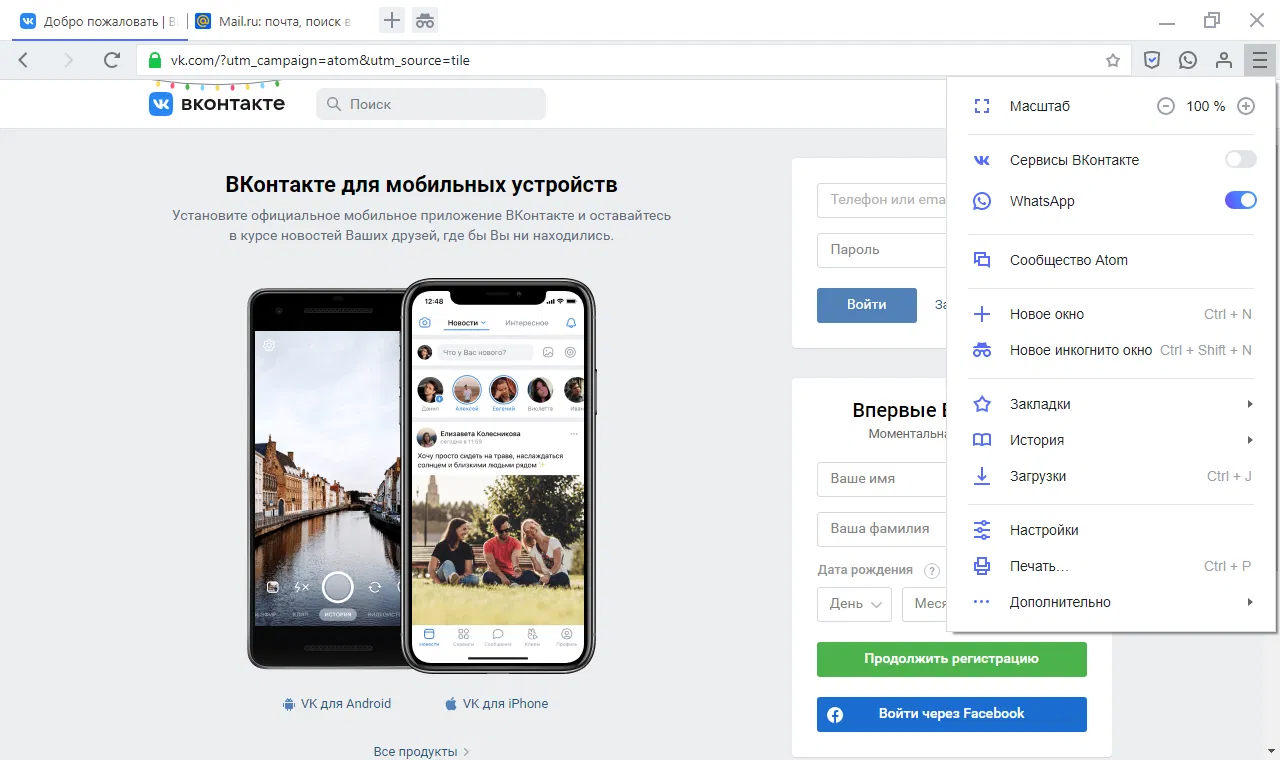Zoom in with the plus button
Image resolution: width=1280 pixels, height=760 pixels.
(1246, 106)
